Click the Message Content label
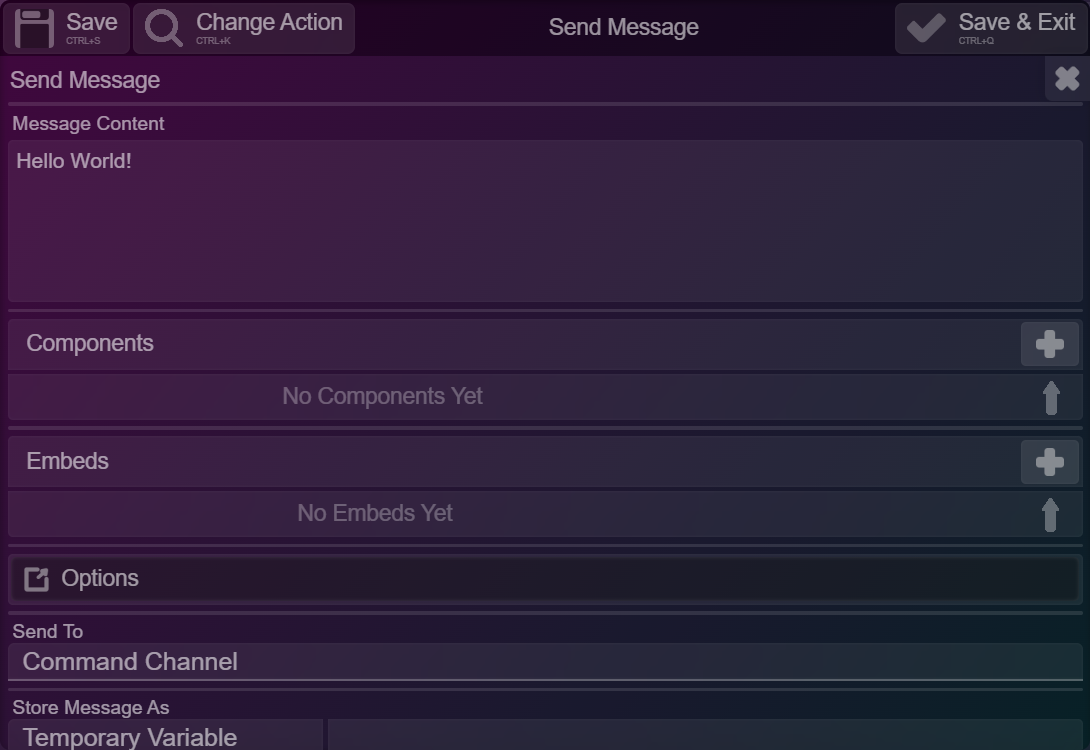The image size is (1090, 750). tap(88, 124)
